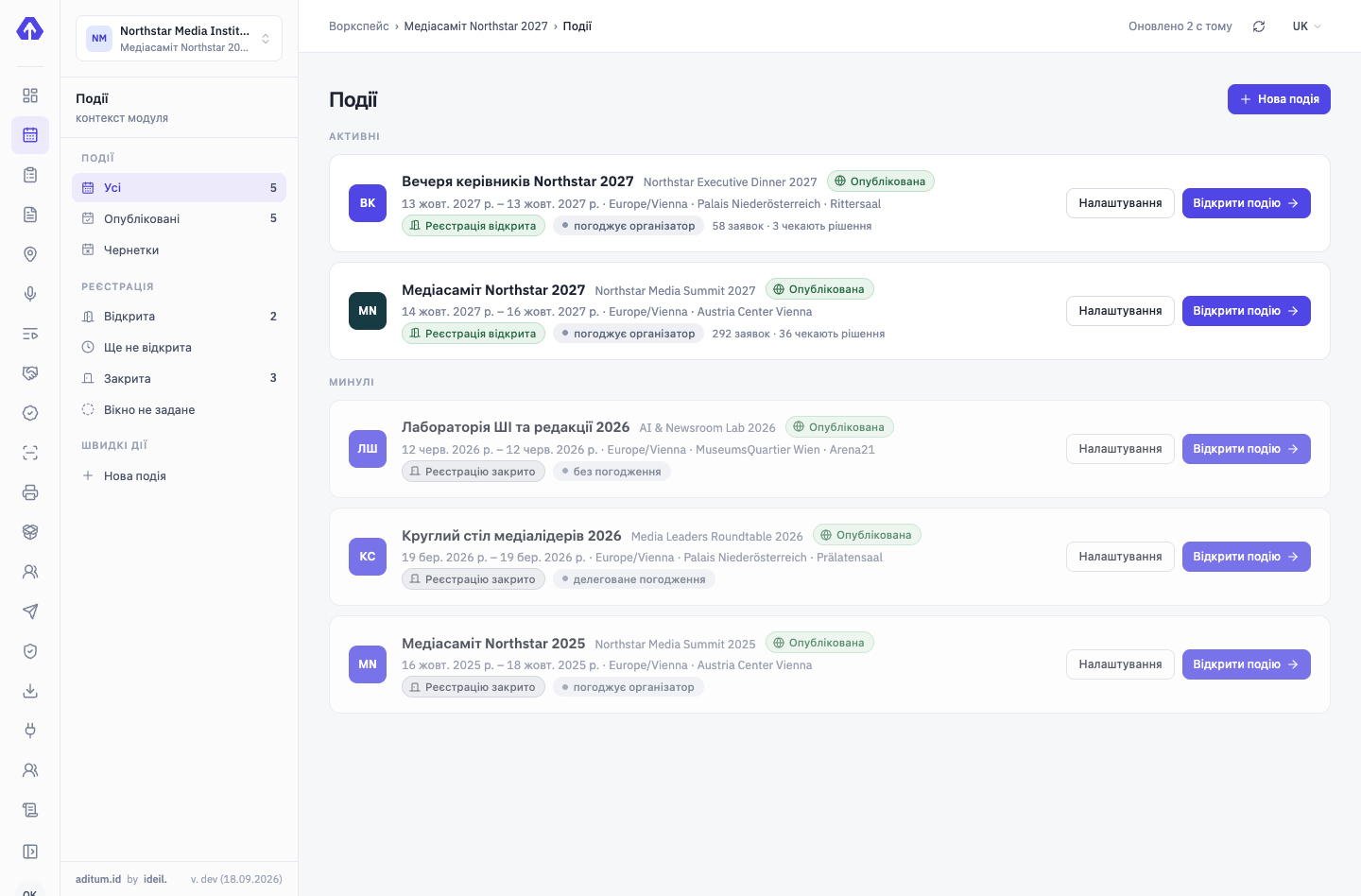The height and width of the screenshot is (896, 1361).
Task: Click the Оновлено 2 с тому status text
Action: click(x=1180, y=26)
